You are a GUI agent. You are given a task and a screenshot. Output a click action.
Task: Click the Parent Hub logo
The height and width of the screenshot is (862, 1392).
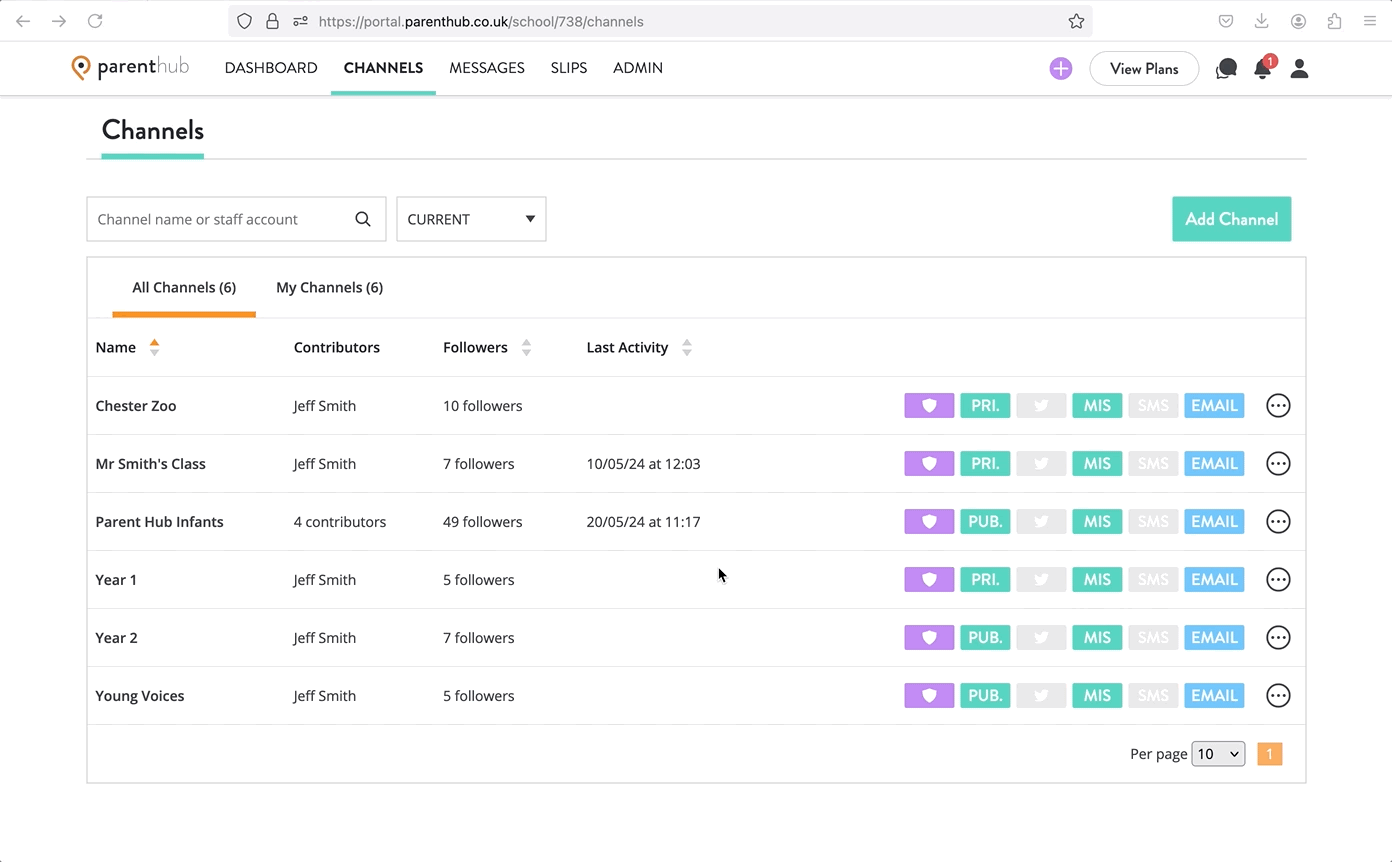(130, 68)
